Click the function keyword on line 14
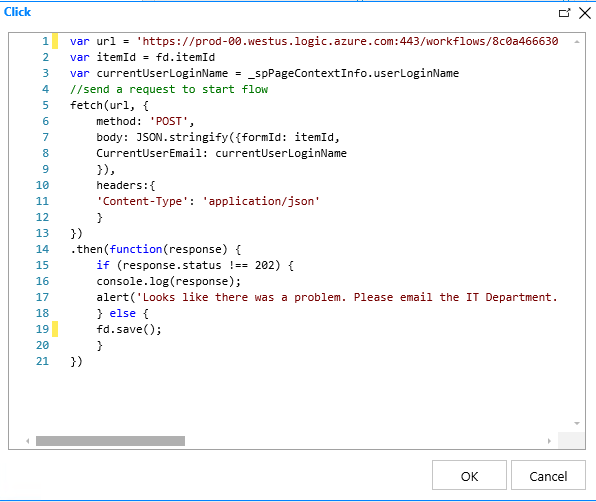The height and width of the screenshot is (502, 596). pyautogui.click(x=136, y=249)
